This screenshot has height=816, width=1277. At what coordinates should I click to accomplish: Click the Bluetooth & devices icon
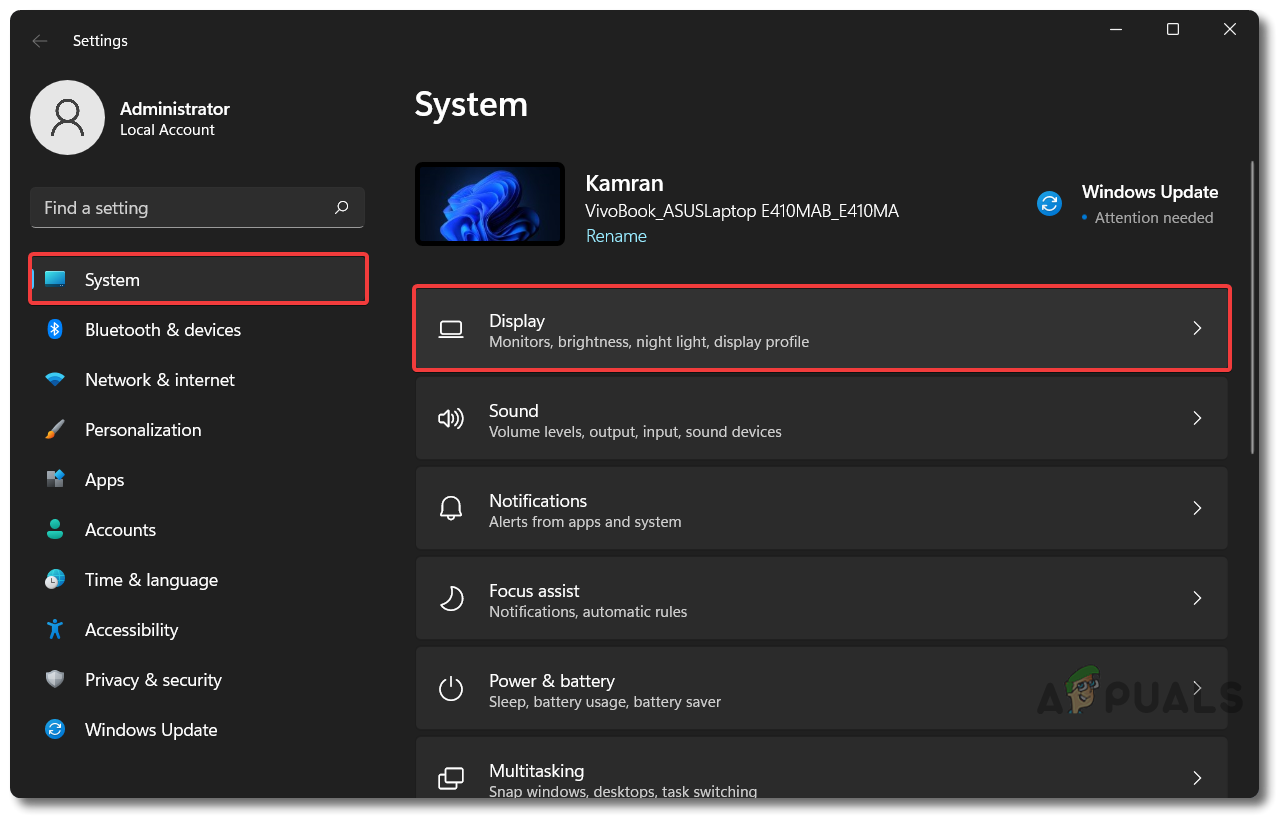55,330
